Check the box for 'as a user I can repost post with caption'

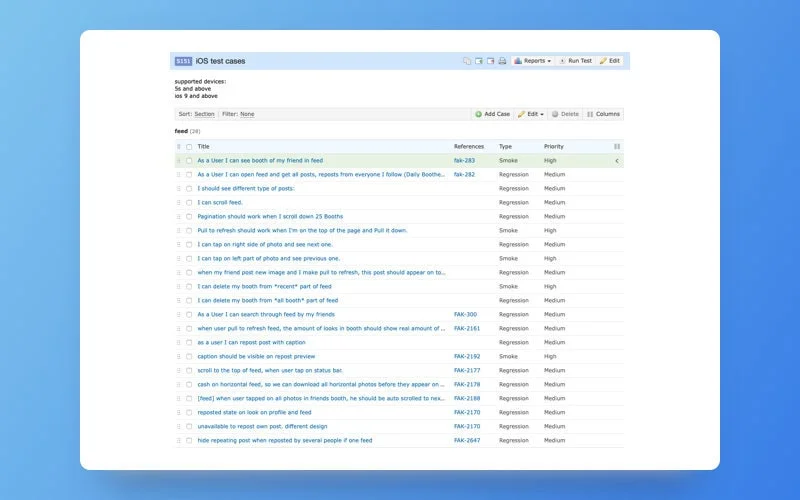click(189, 343)
